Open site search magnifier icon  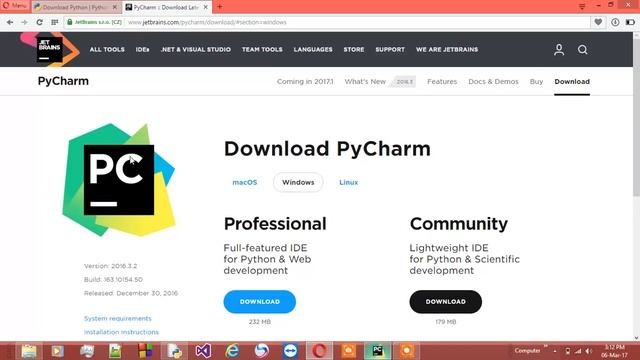coord(582,50)
